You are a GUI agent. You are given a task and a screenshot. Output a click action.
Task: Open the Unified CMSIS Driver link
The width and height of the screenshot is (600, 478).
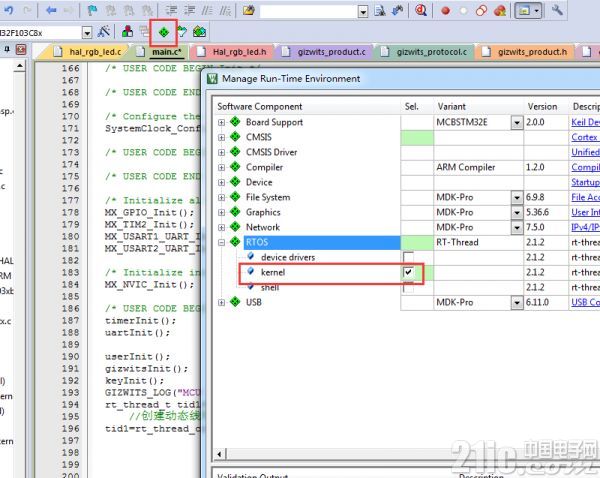pos(585,152)
